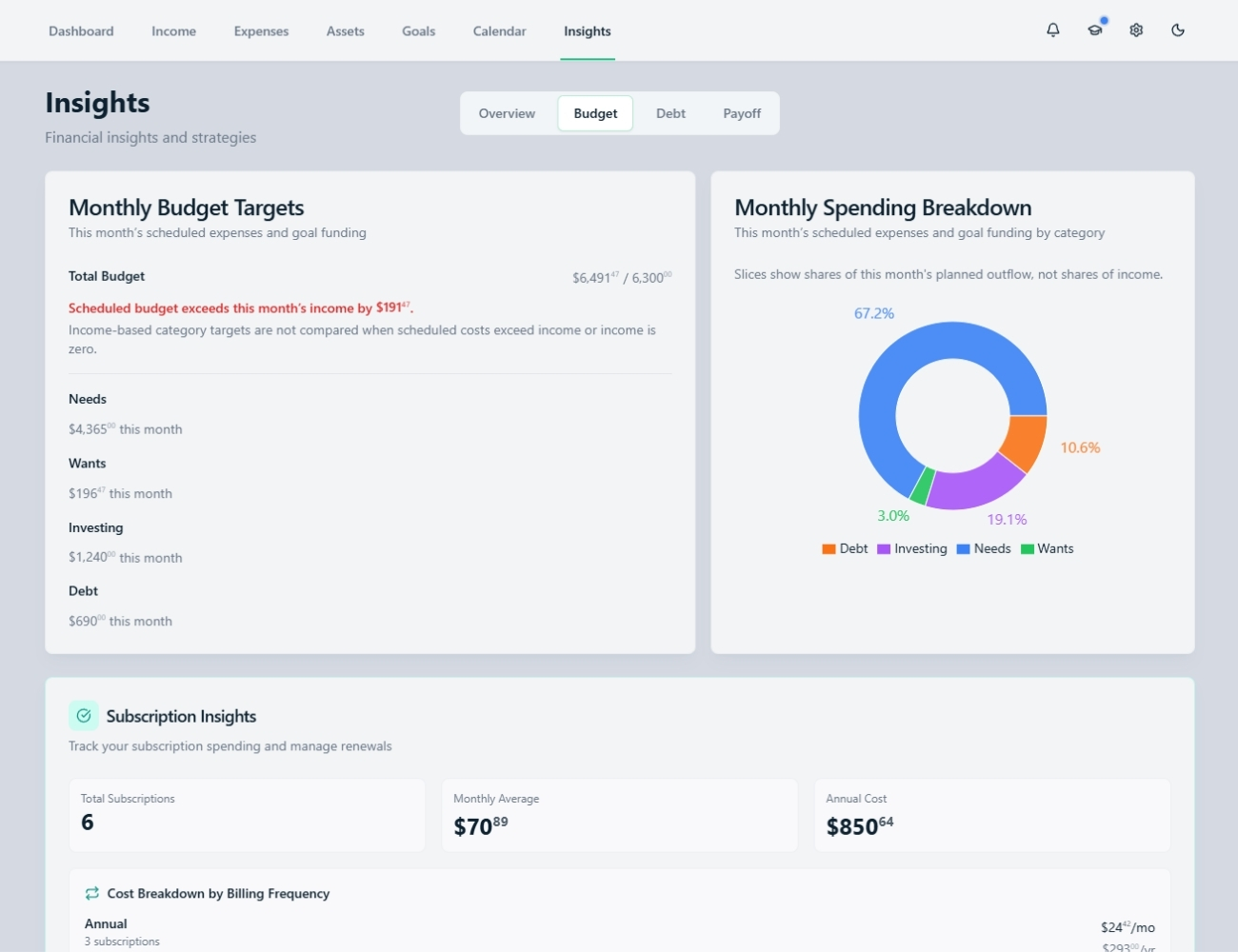The height and width of the screenshot is (952, 1238).
Task: Click the Monthly Average $70.89 card
Action: pyautogui.click(x=619, y=815)
